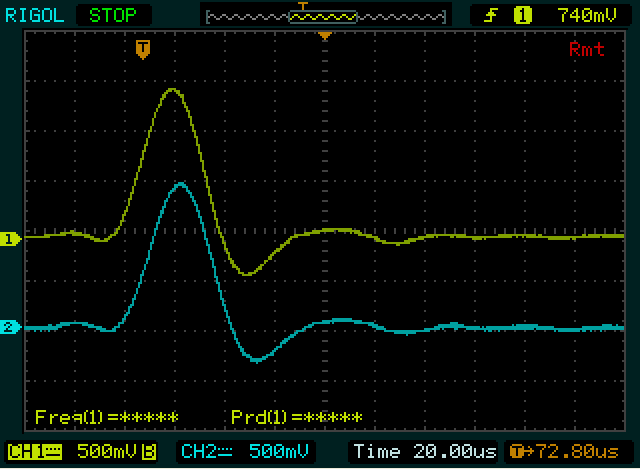Image resolution: width=640 pixels, height=469 pixels.
Task: Click the bandwidth limit B icon
Action: click(148, 452)
